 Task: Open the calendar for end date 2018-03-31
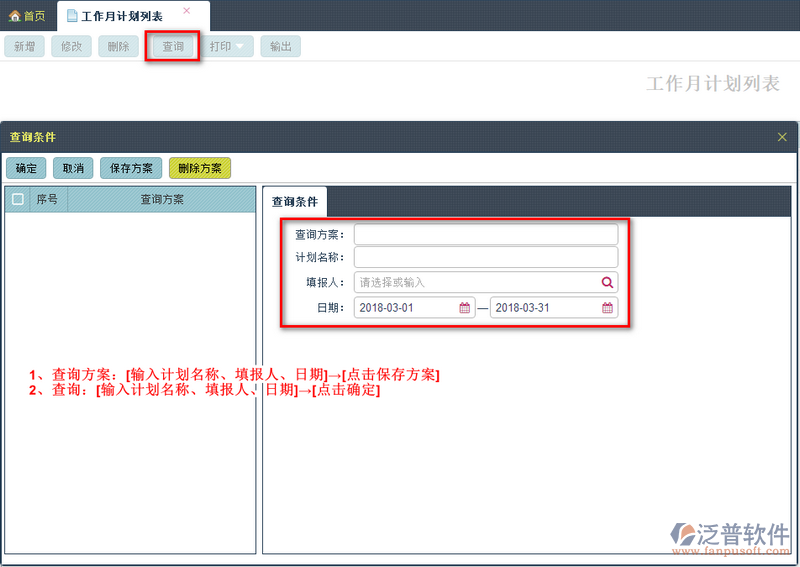pos(607,308)
